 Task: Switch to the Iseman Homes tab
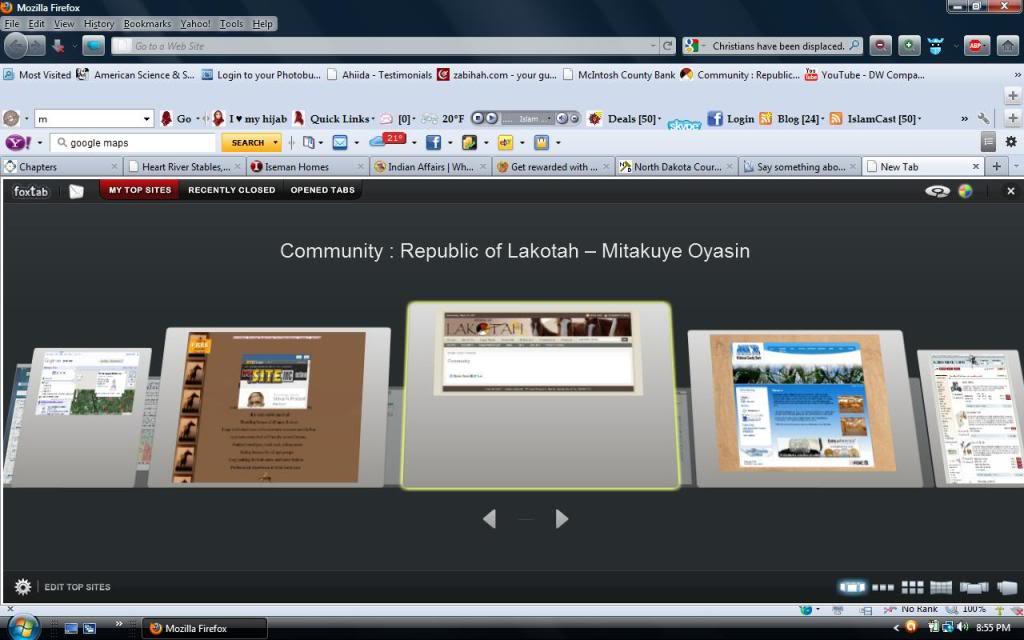[307, 167]
